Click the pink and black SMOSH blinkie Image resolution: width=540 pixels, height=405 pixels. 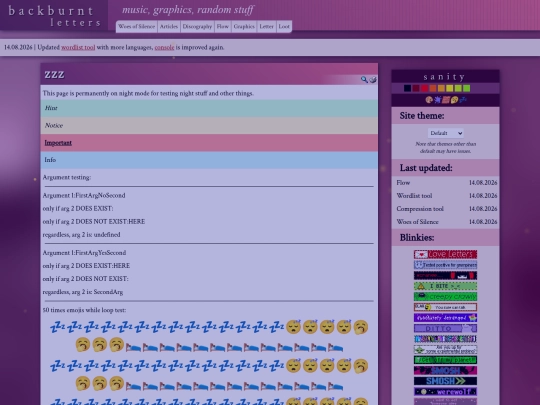[x=445, y=371]
